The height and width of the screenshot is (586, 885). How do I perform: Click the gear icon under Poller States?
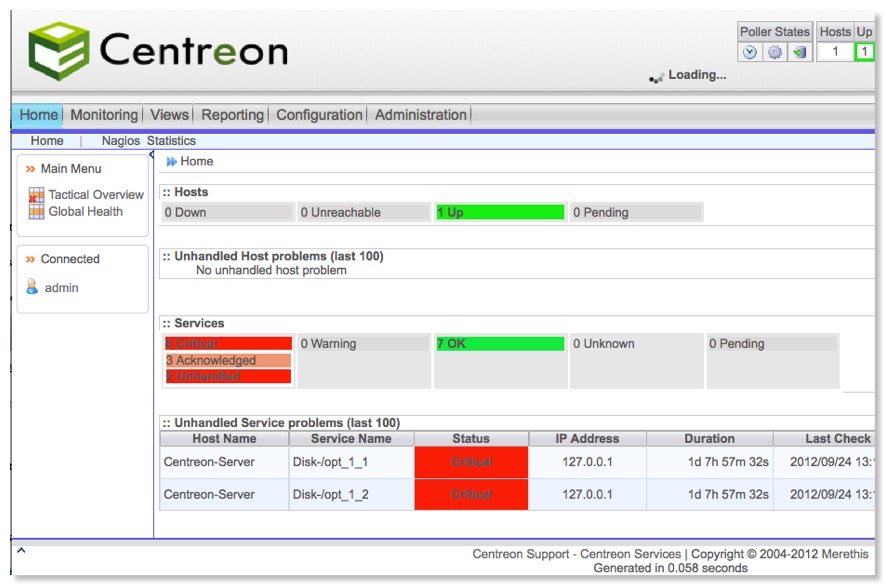(x=774, y=52)
